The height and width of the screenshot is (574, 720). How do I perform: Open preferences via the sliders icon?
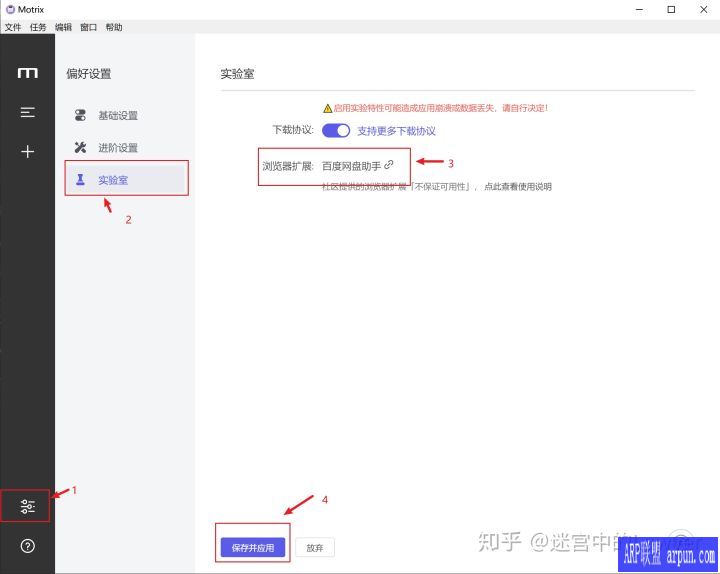27,507
